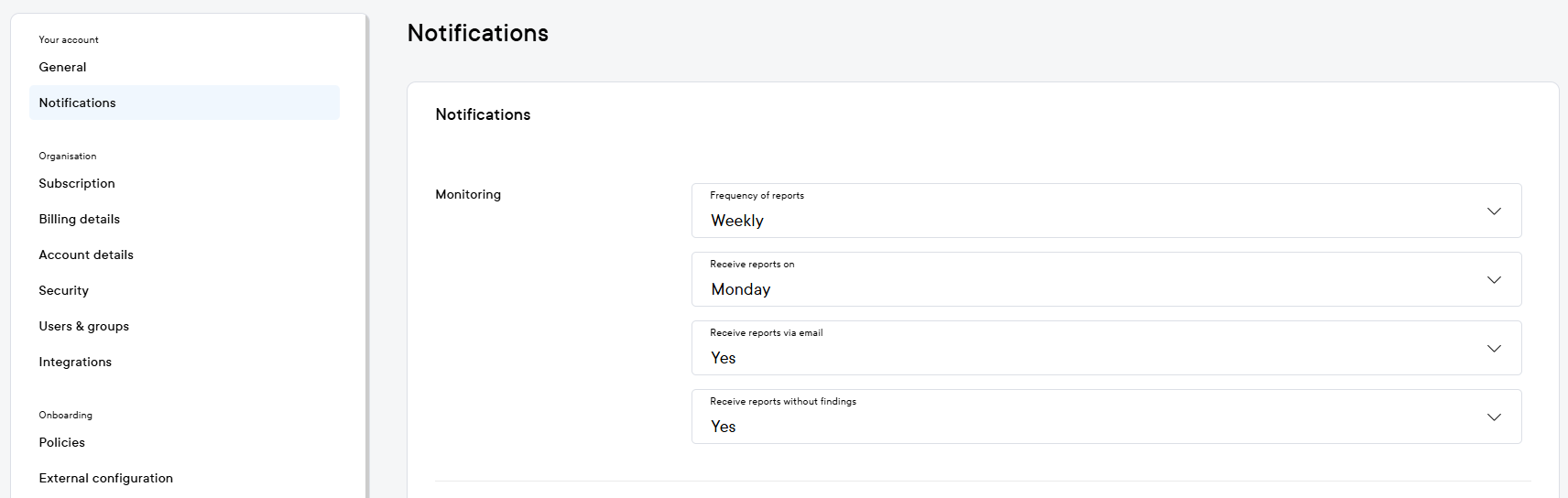Click the chevron arrow beside Monday
Image resolution: width=1568 pixels, height=498 pixels.
click(x=1494, y=280)
